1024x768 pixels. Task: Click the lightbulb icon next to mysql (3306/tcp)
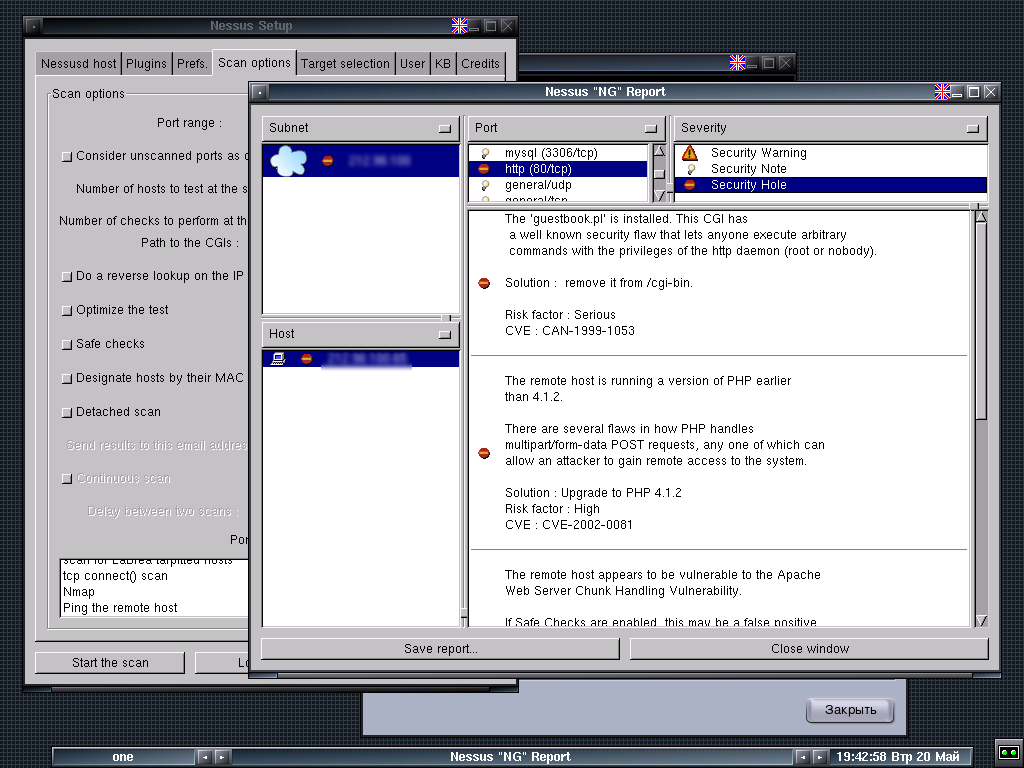[x=485, y=153]
